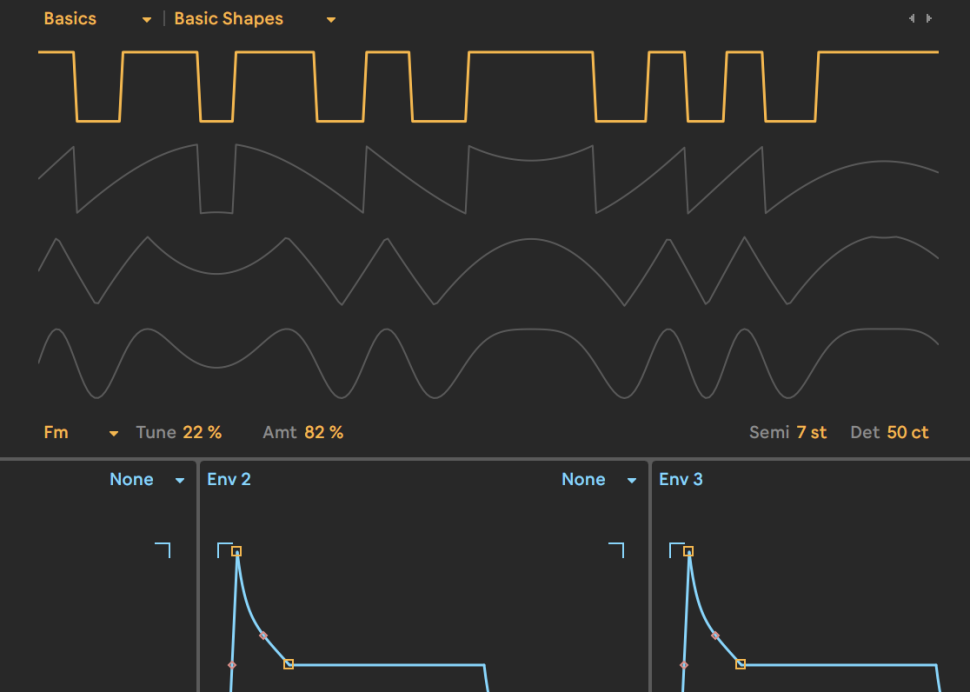Click the previous wavetable arrow icon
970x692 pixels.
(x=911, y=19)
